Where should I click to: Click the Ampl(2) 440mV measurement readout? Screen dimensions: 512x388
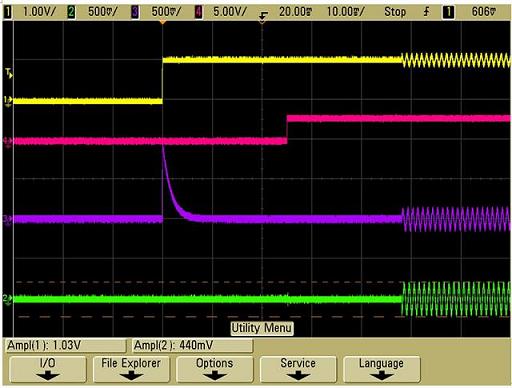[193, 346]
